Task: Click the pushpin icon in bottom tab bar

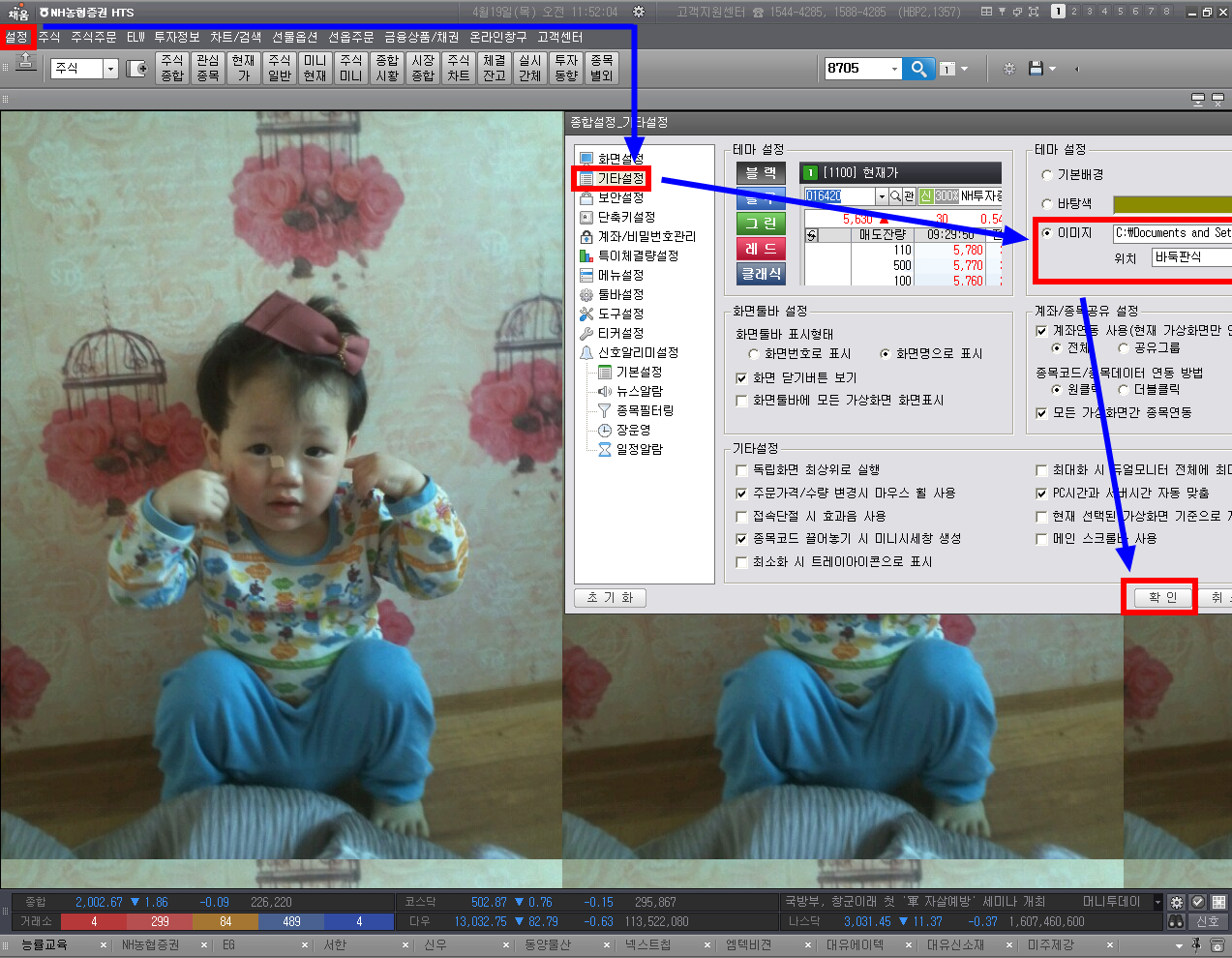Action: 1196,944
